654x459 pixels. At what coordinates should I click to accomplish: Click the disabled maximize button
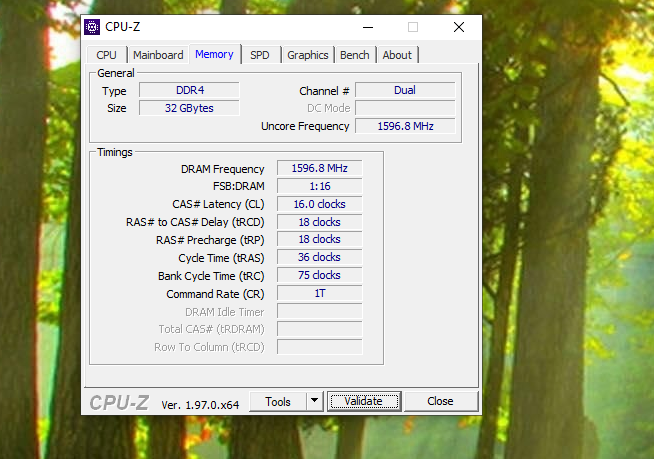413,28
